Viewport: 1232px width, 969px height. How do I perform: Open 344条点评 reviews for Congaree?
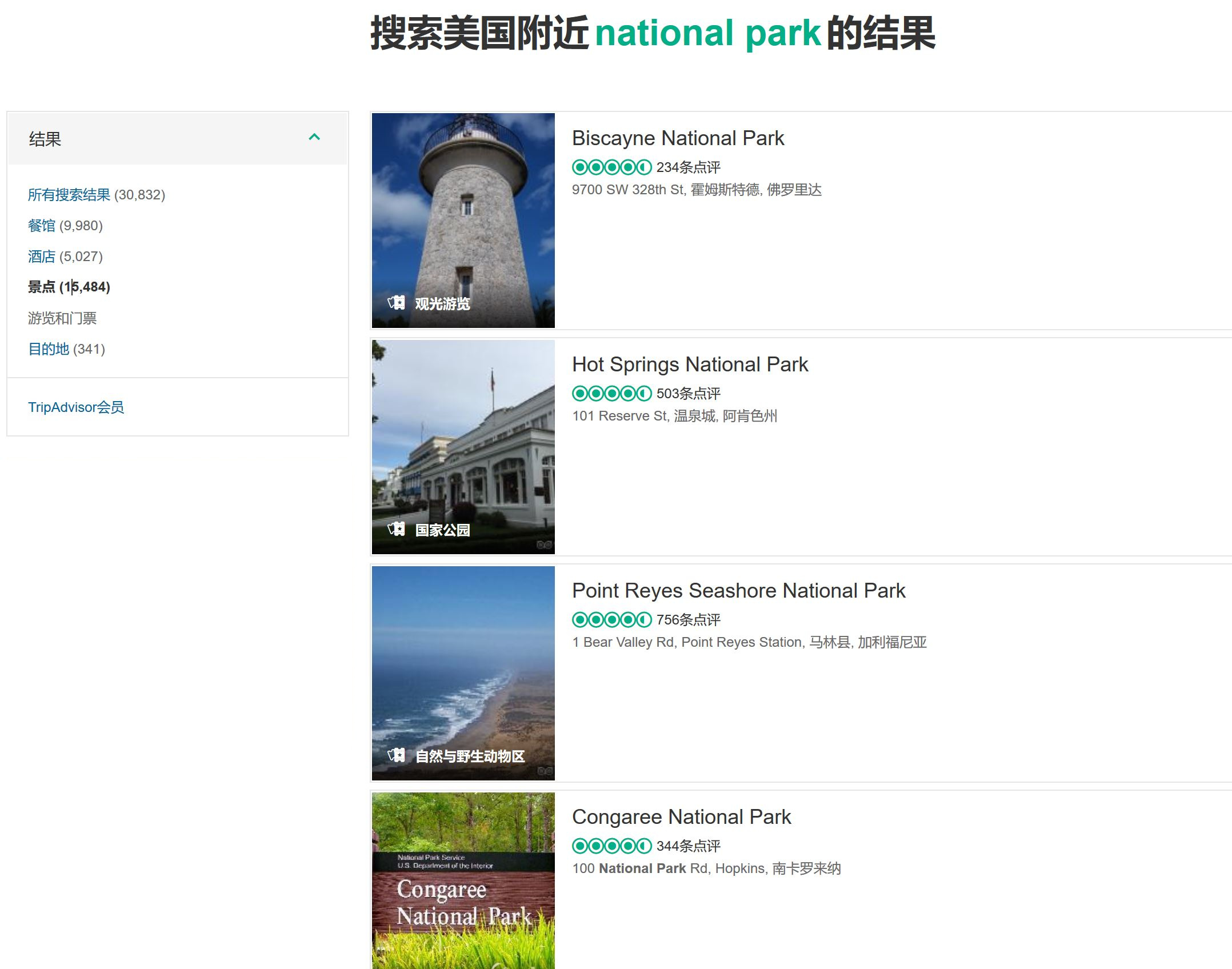pyautogui.click(x=688, y=846)
